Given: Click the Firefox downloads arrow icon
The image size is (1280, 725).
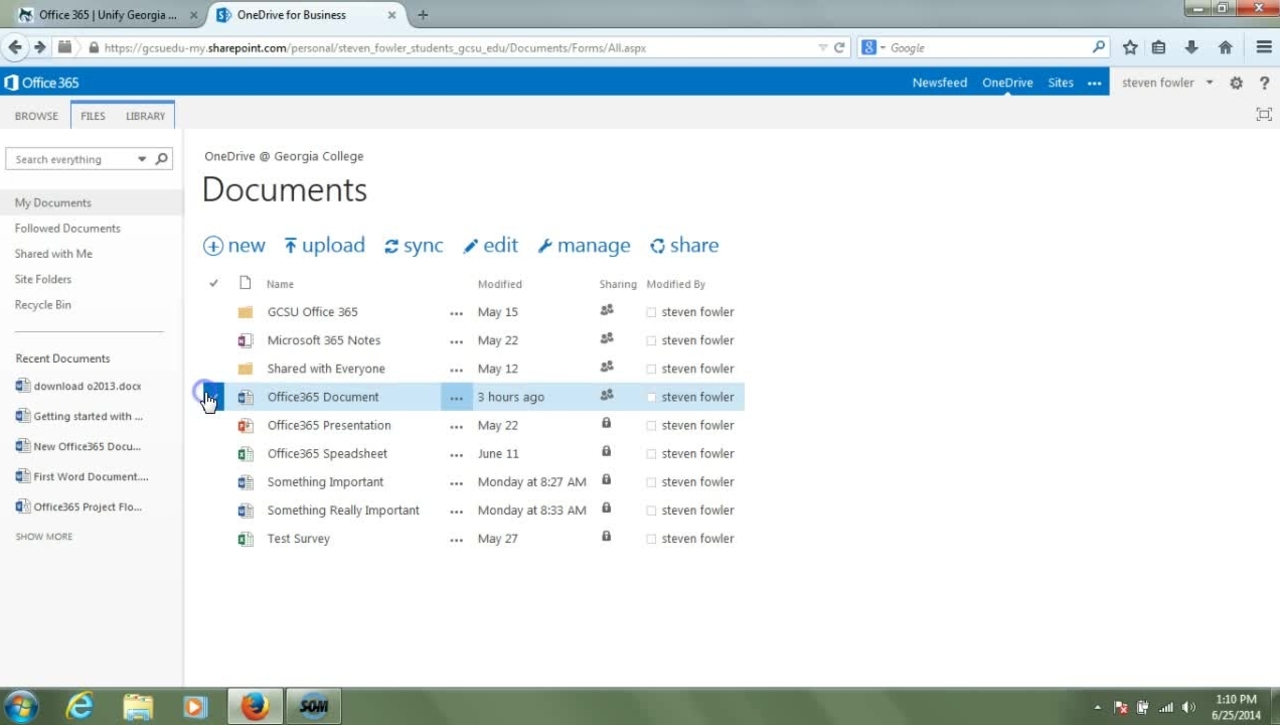Looking at the screenshot, I should [1191, 47].
